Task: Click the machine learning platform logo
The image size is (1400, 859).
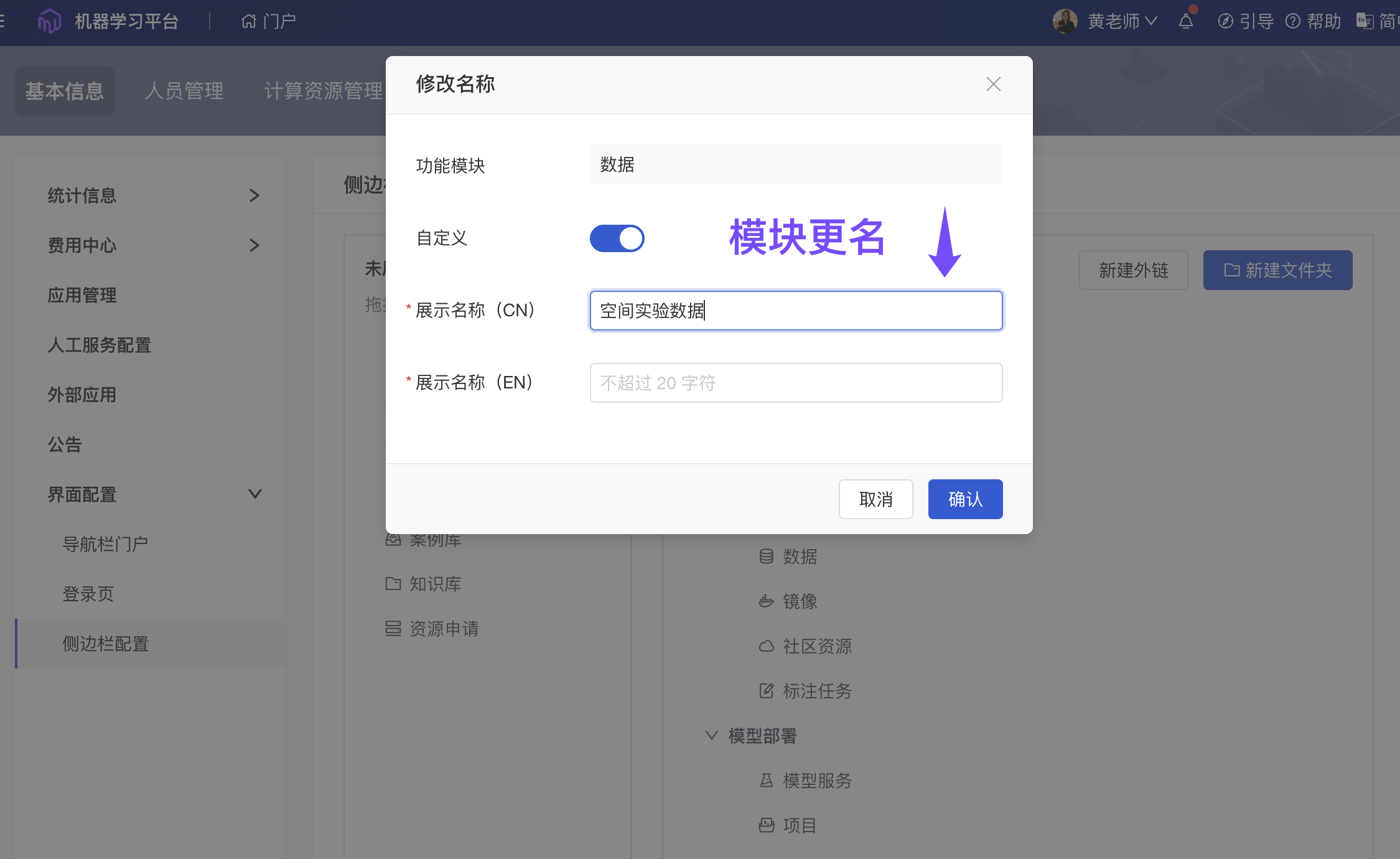Action: coord(49,22)
